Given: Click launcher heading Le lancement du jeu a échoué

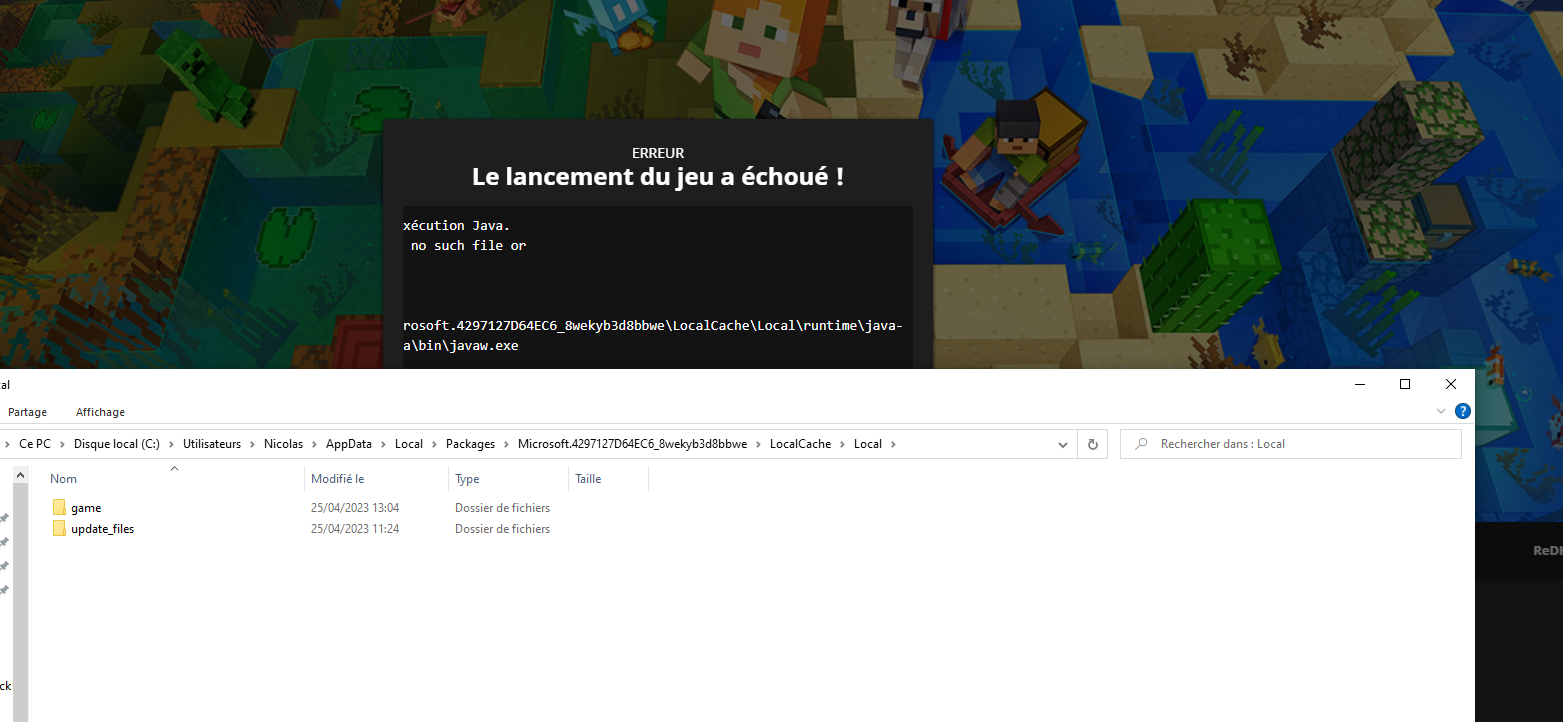Looking at the screenshot, I should 658,177.
